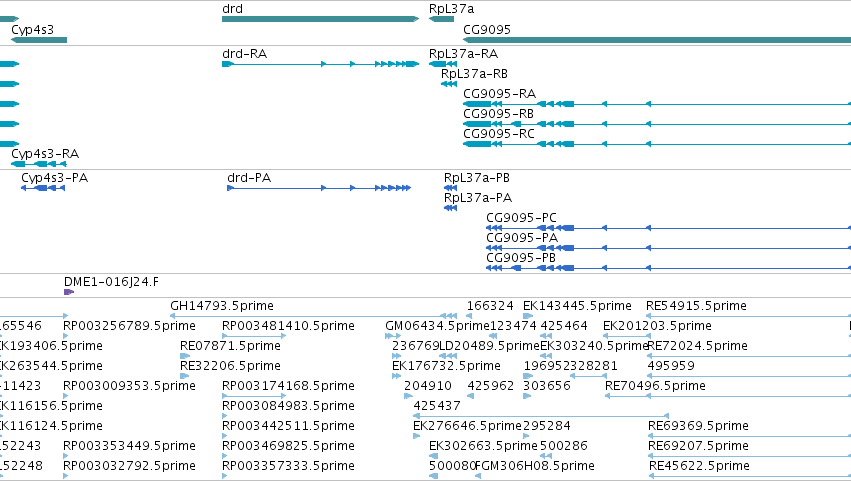Select the 425437 feature label

click(x=437, y=407)
